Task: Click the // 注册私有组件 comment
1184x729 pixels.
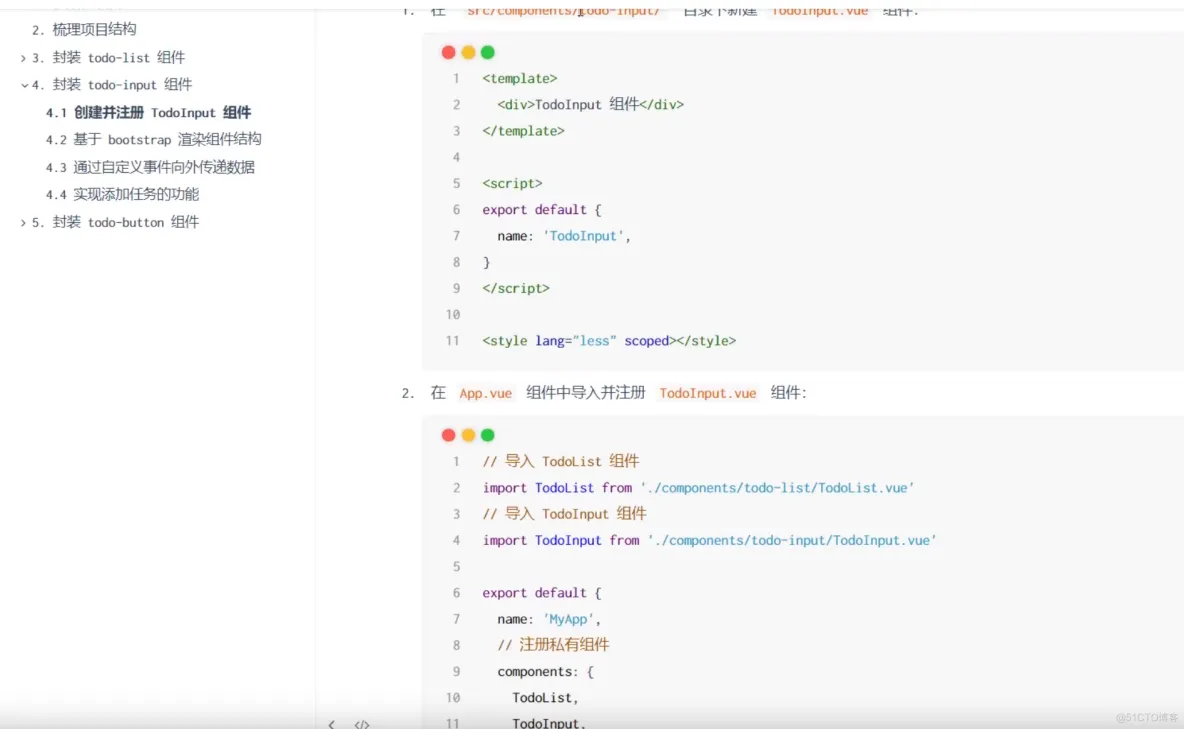Action: 553,645
